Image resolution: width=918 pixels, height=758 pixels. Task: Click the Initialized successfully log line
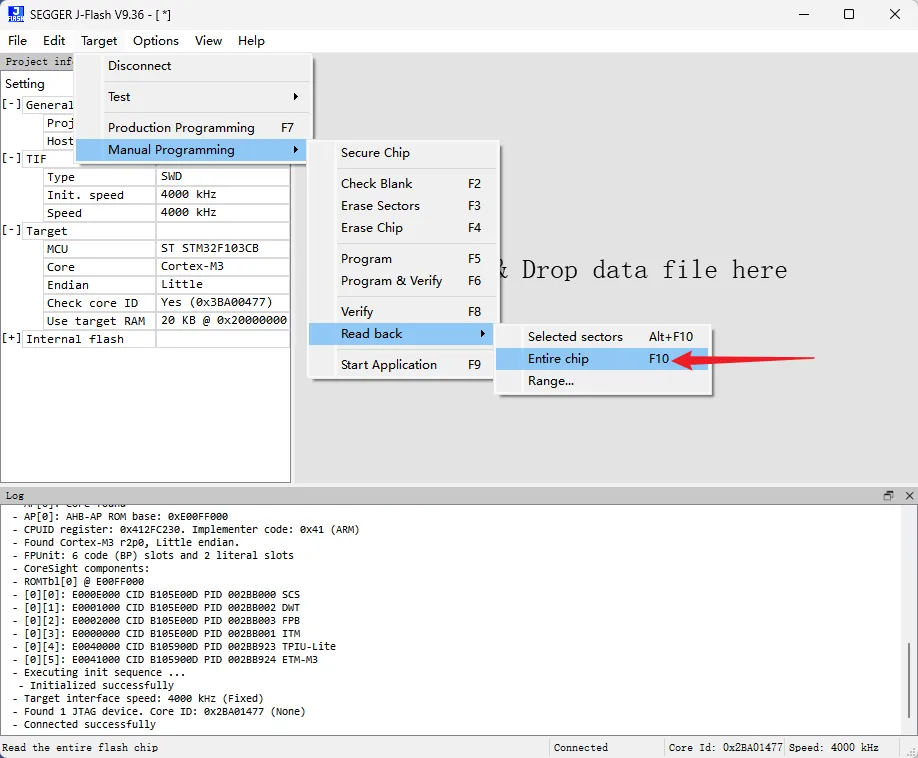click(102, 685)
